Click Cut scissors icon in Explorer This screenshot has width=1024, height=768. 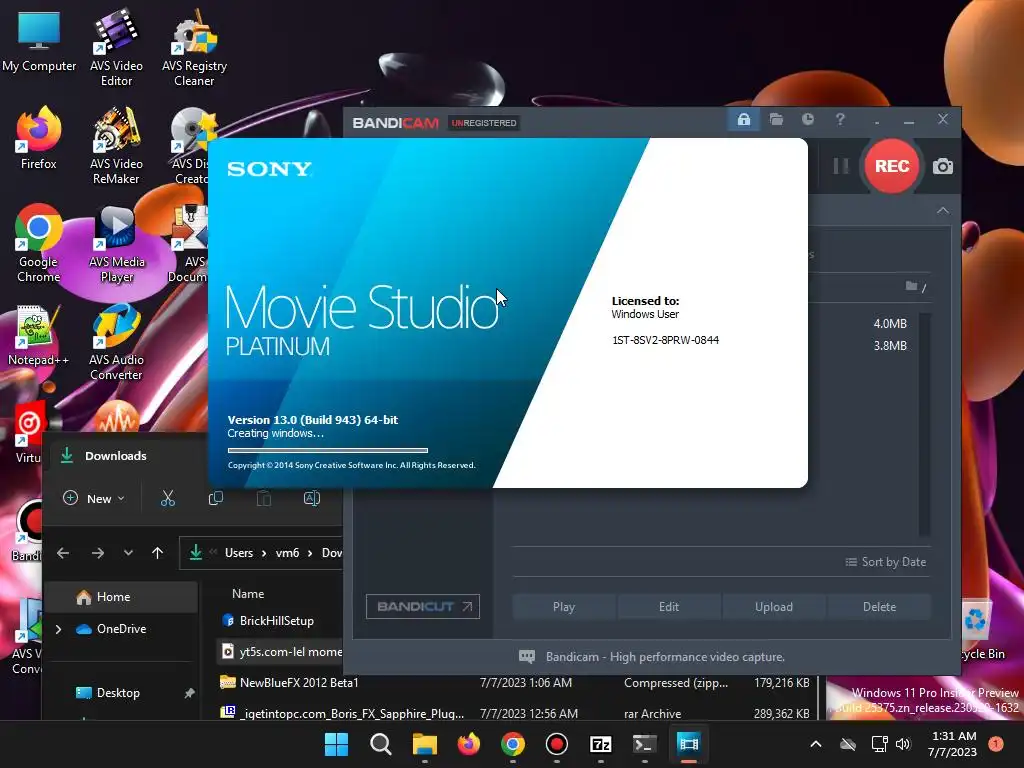pyautogui.click(x=168, y=498)
